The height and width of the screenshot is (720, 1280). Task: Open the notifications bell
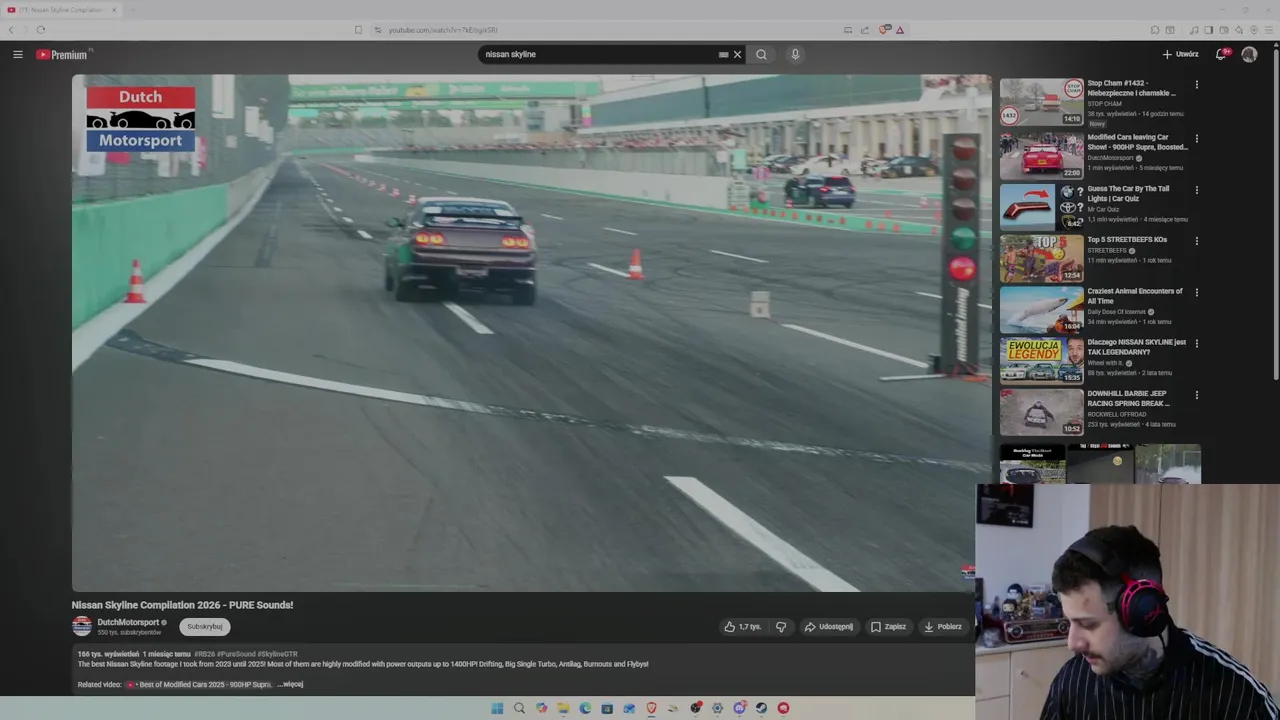(1221, 54)
